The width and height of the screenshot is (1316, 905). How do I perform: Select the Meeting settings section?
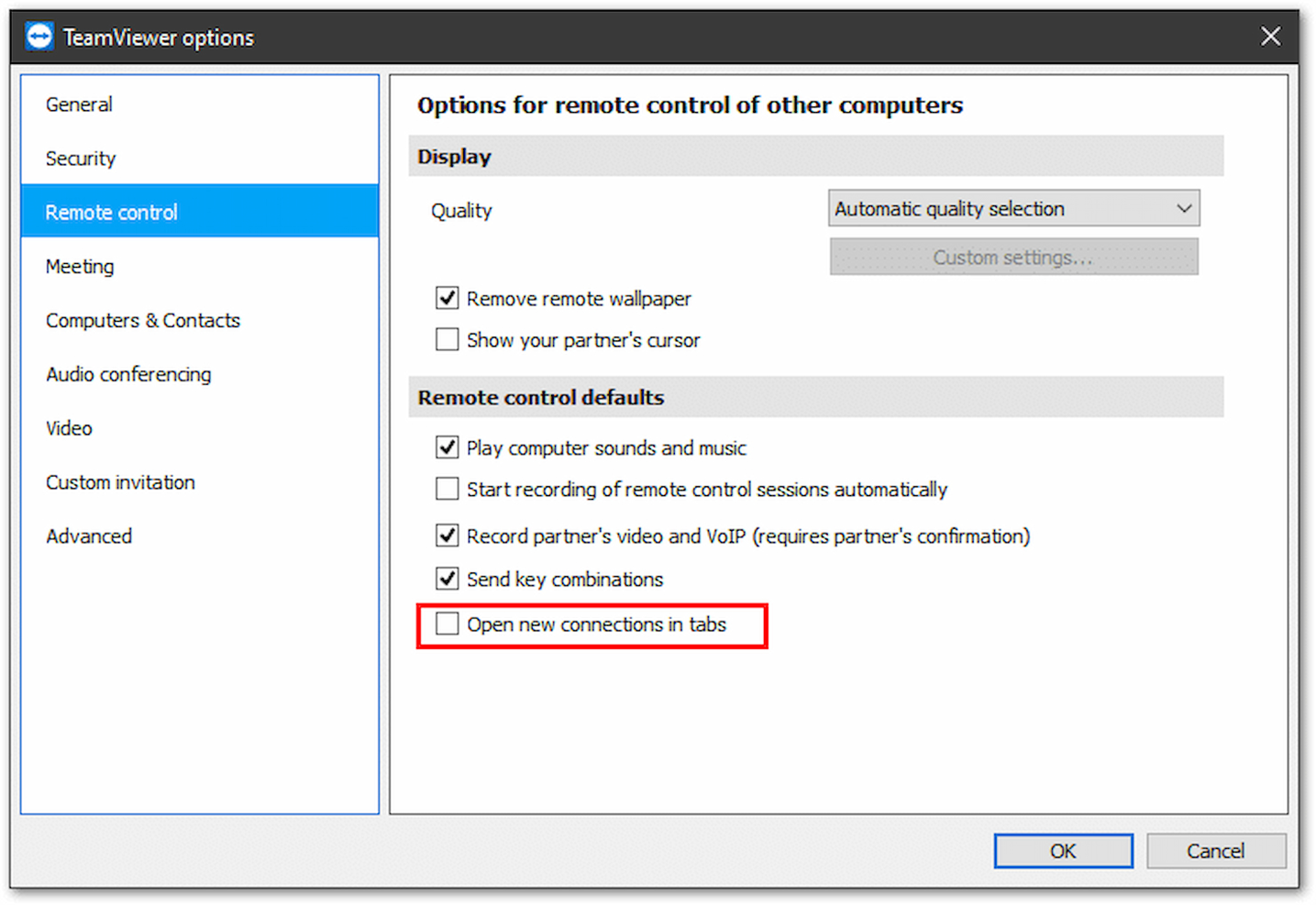tap(80, 266)
